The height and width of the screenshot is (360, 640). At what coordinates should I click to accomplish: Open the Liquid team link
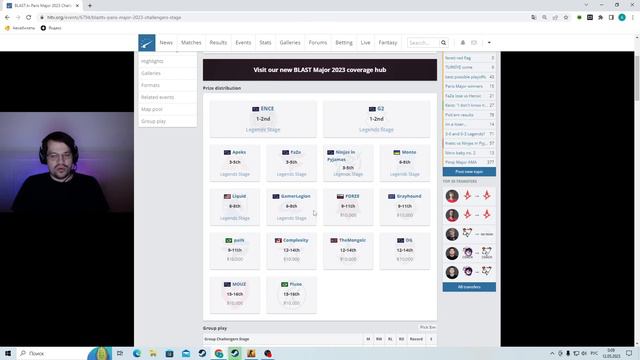239,196
